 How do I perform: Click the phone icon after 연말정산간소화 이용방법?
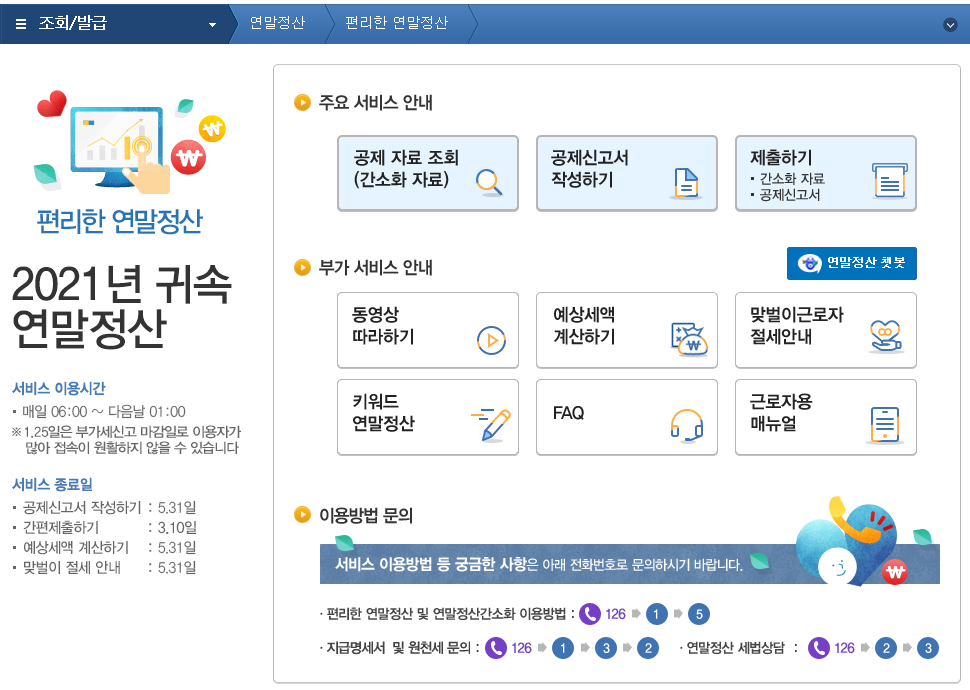pyautogui.click(x=590, y=614)
